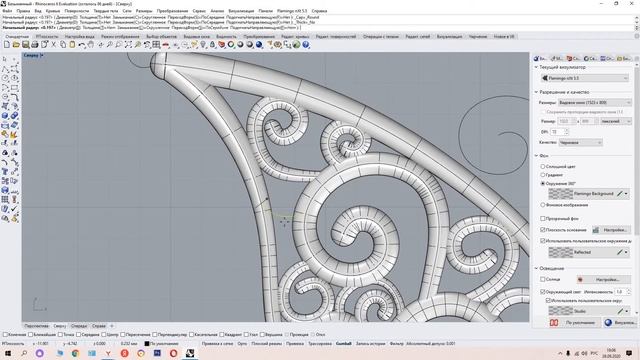Viewport: 640px width, 360px height.
Task: Click the Open file folder icon
Action: click(x=16, y=45)
